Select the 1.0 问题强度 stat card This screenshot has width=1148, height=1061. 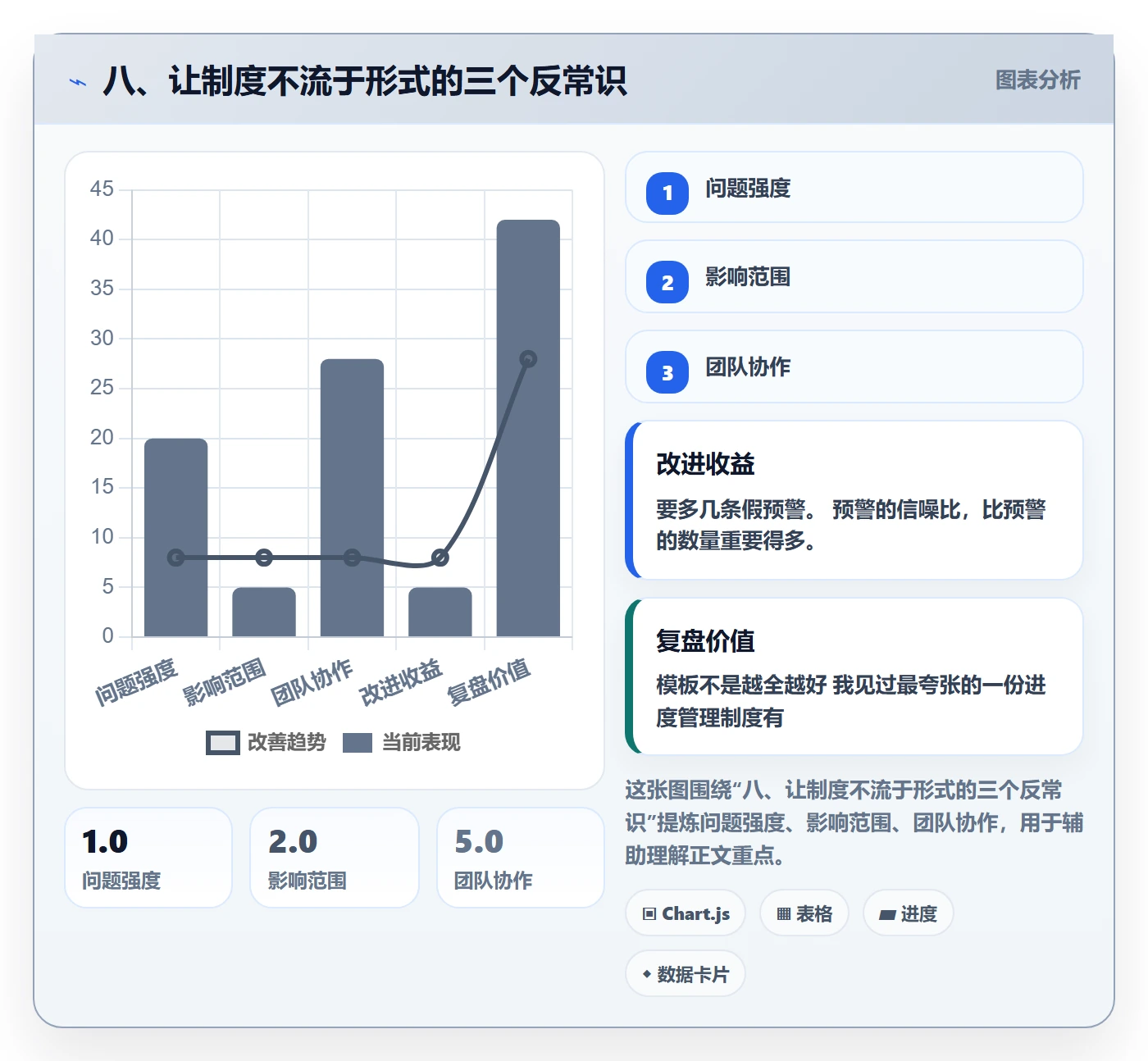148,858
